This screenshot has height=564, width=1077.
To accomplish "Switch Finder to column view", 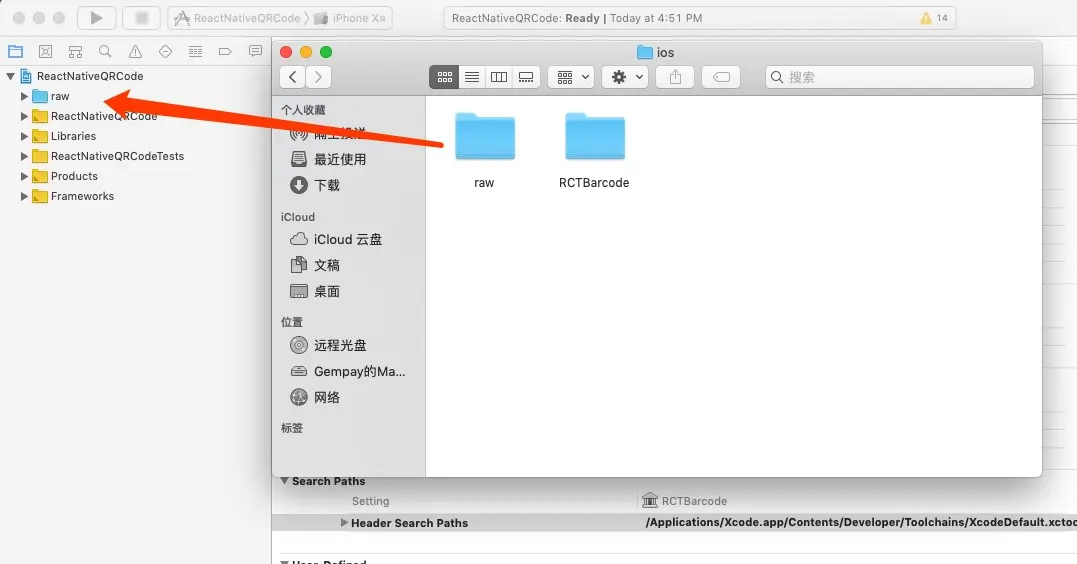I will pyautogui.click(x=499, y=77).
